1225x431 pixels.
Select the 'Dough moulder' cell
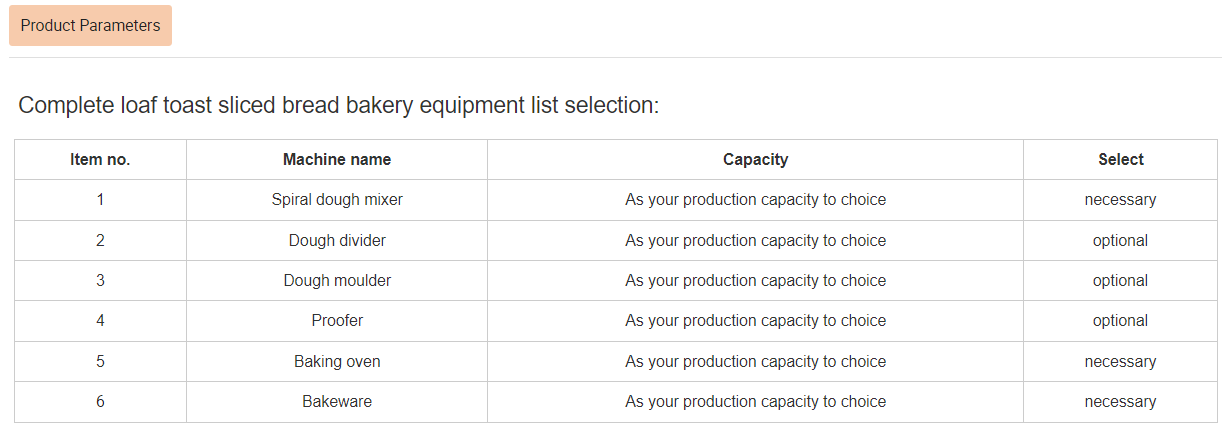pyautogui.click(x=337, y=281)
